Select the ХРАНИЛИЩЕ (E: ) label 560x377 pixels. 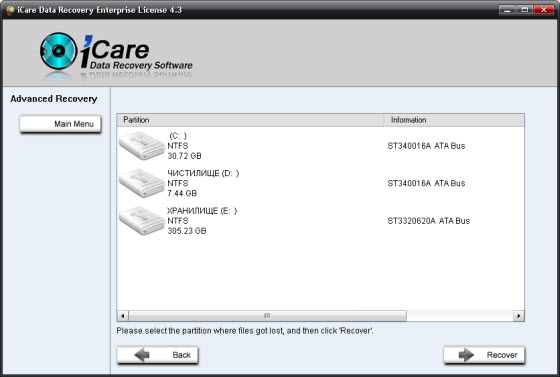(202, 211)
